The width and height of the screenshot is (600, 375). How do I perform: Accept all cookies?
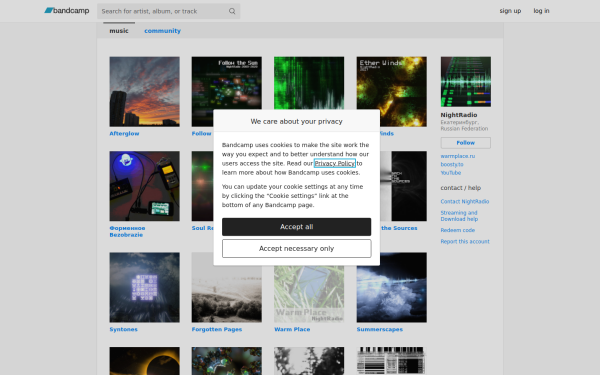click(297, 227)
